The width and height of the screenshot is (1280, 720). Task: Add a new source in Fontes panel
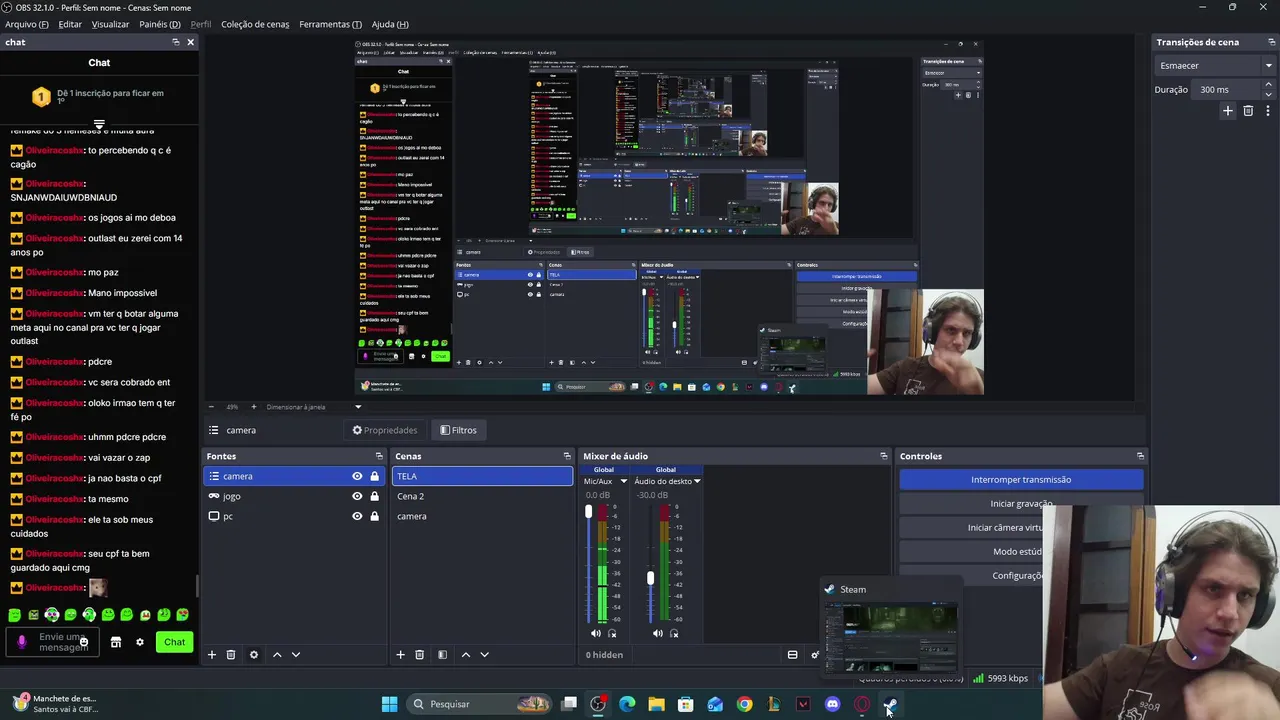pos(212,655)
